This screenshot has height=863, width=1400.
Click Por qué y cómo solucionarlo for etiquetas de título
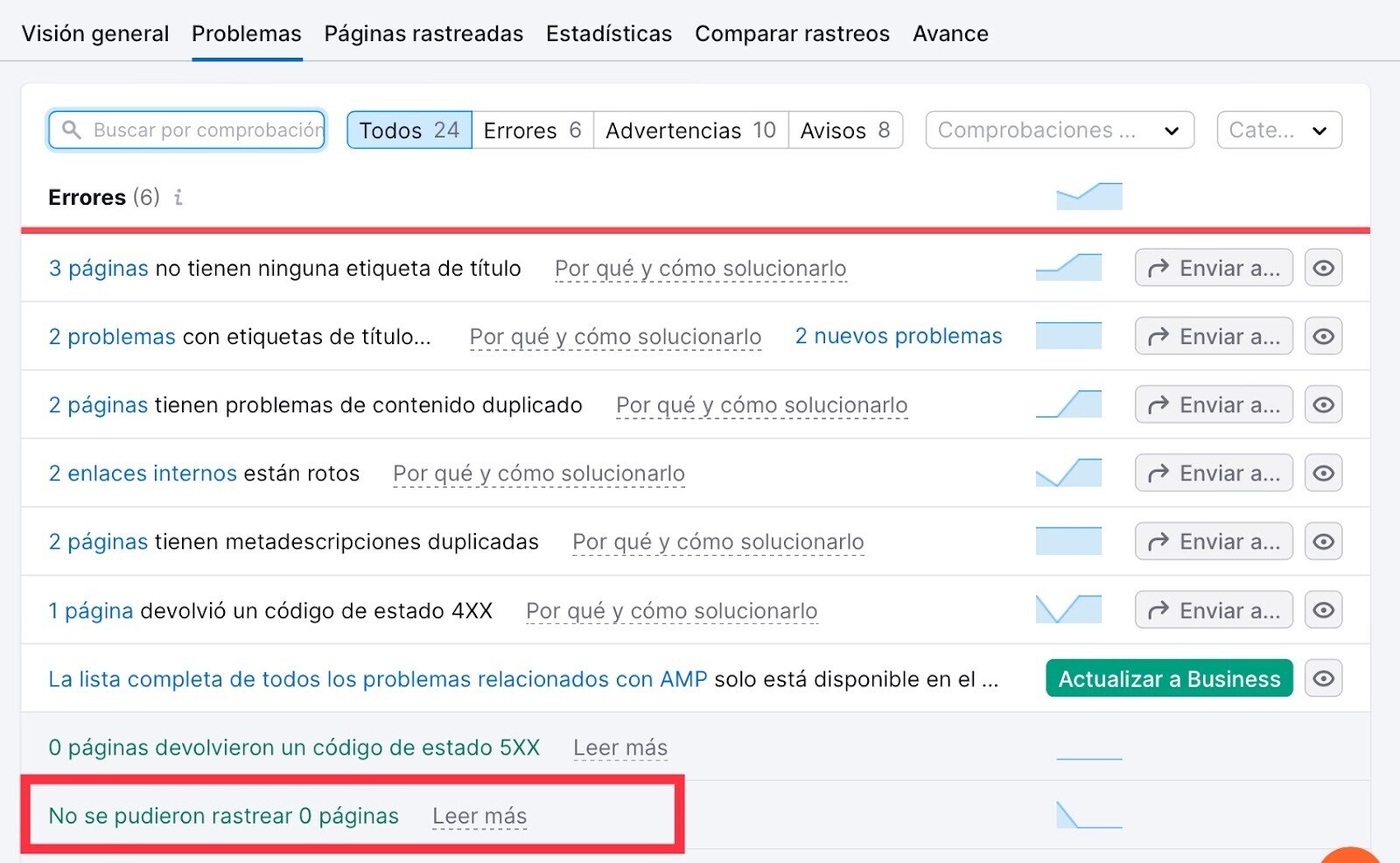point(615,336)
